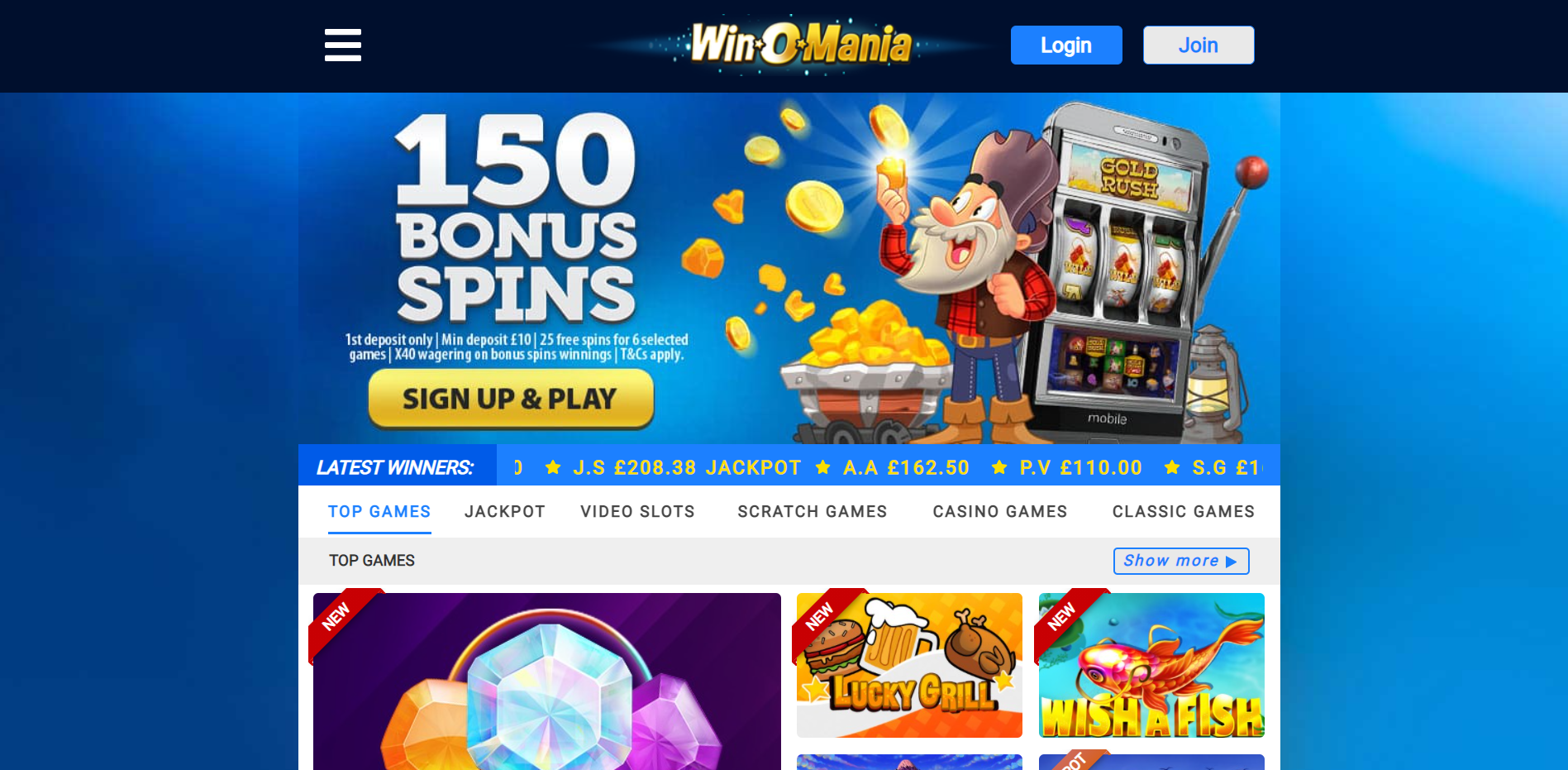This screenshot has height=770, width=1568.
Task: Click the Sign Up & Play button
Action: [x=511, y=399]
